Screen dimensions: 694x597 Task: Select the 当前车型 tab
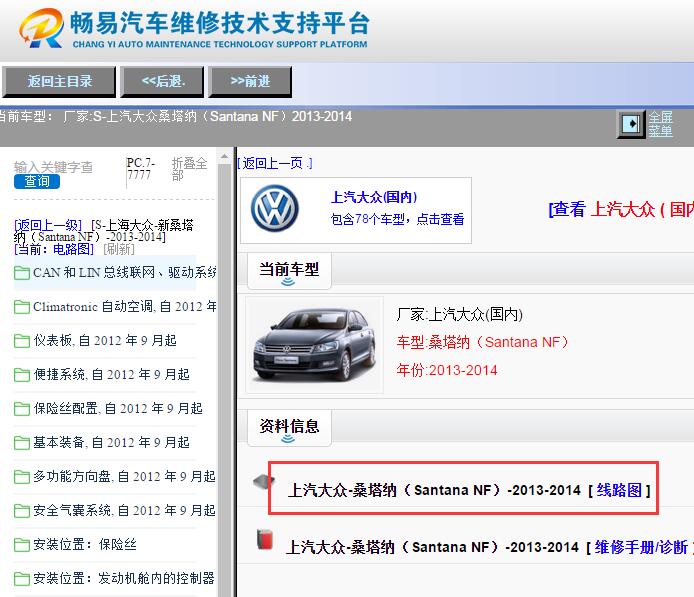289,271
